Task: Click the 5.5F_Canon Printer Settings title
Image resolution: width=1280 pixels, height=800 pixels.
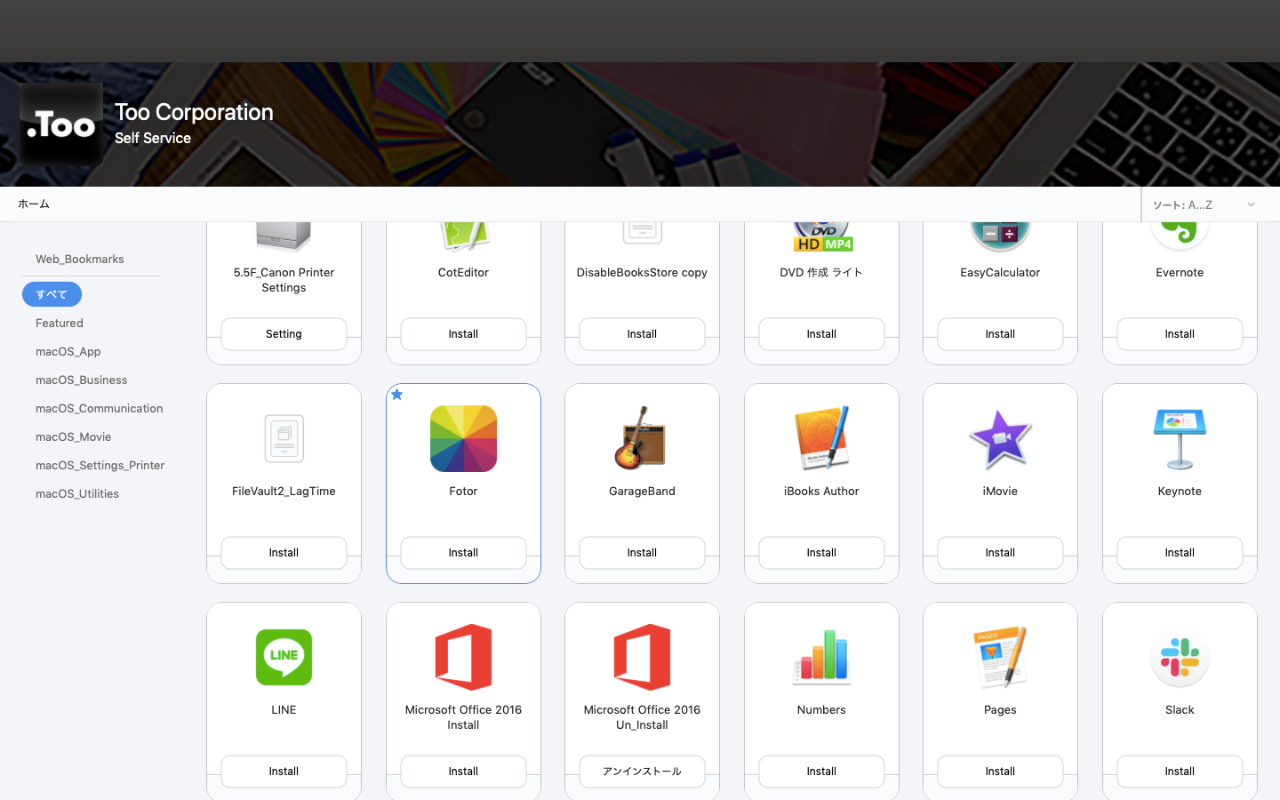Action: (284, 280)
